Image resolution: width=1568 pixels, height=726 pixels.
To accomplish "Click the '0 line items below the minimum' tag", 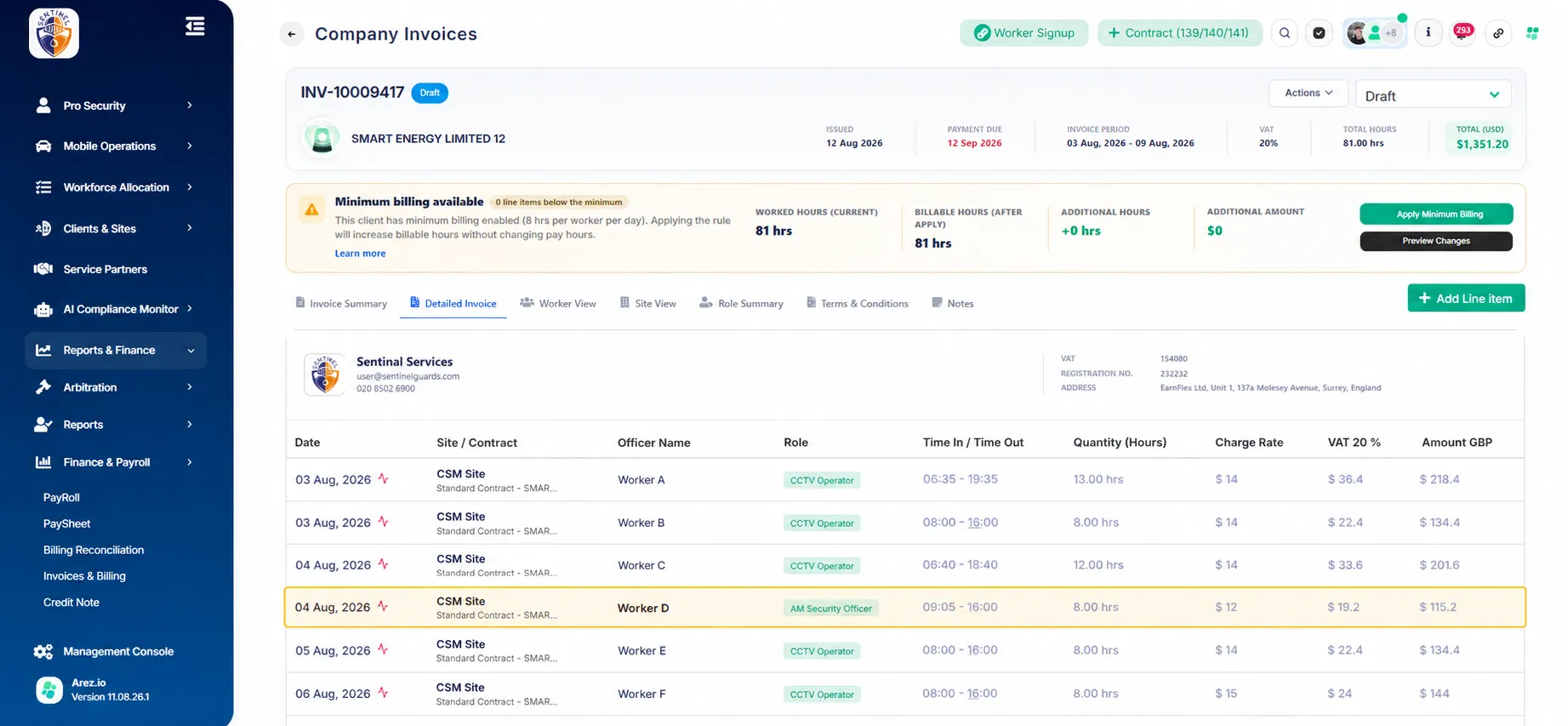I will [x=559, y=203].
